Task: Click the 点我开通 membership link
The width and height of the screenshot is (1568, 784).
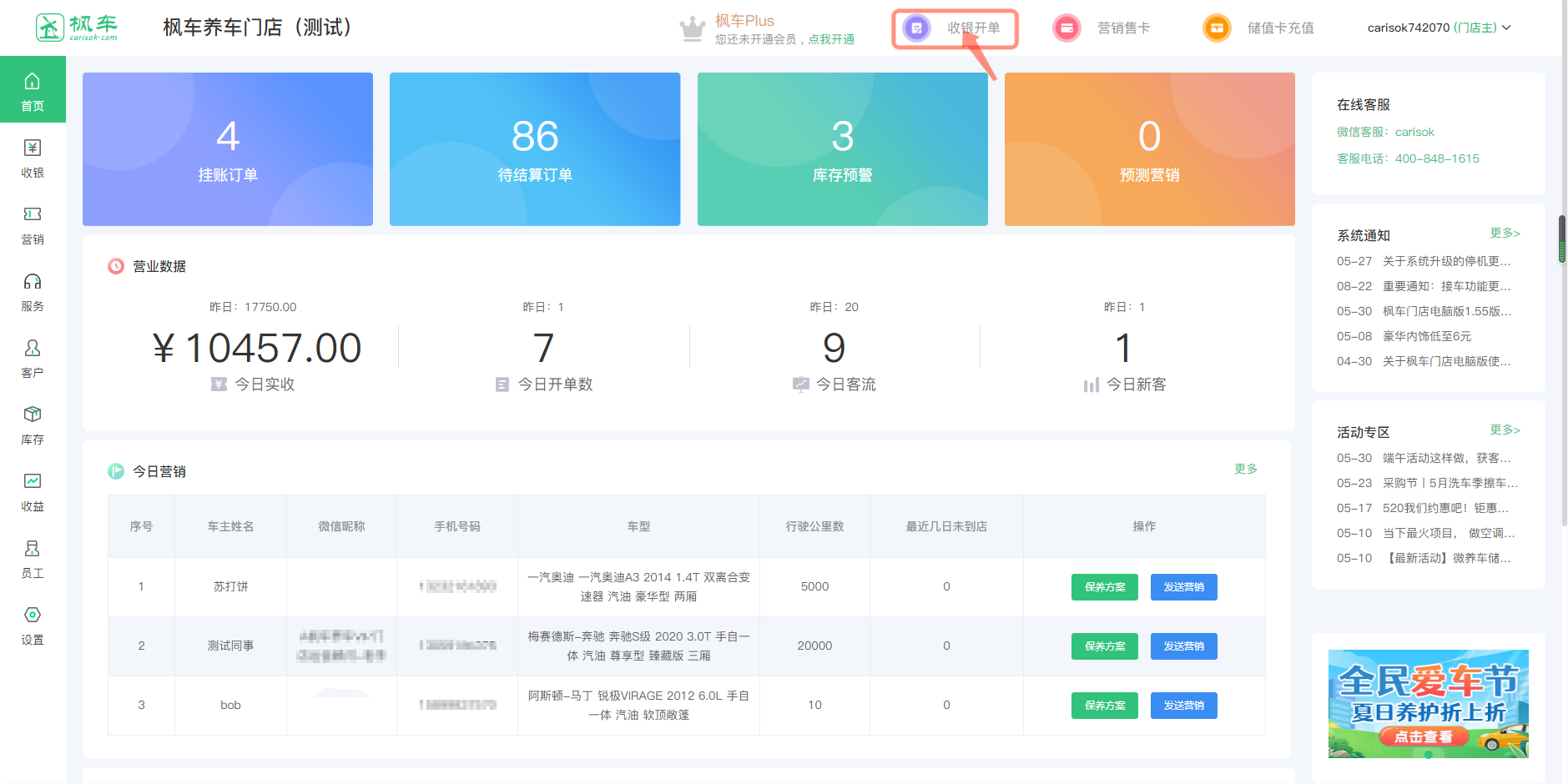Action: point(830,39)
